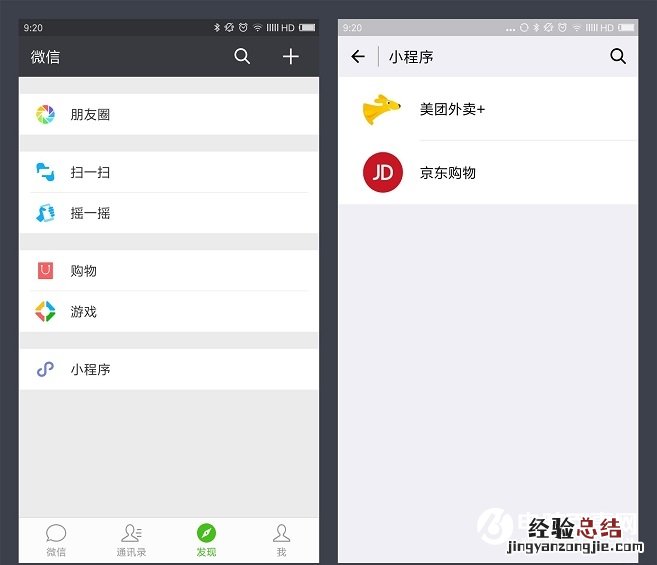Open the red JD logo

click(x=383, y=172)
